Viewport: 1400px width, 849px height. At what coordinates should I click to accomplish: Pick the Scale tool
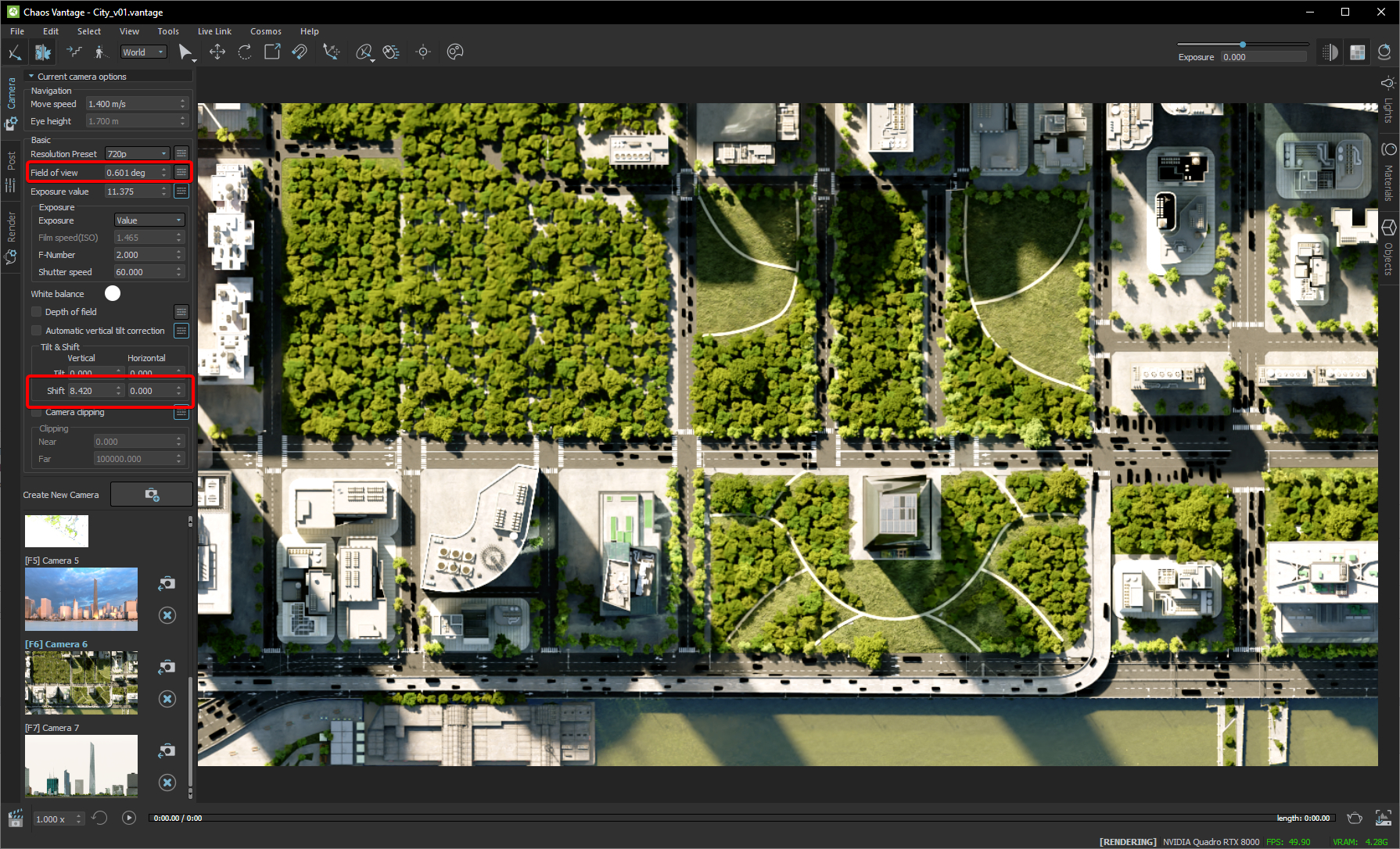pos(272,52)
